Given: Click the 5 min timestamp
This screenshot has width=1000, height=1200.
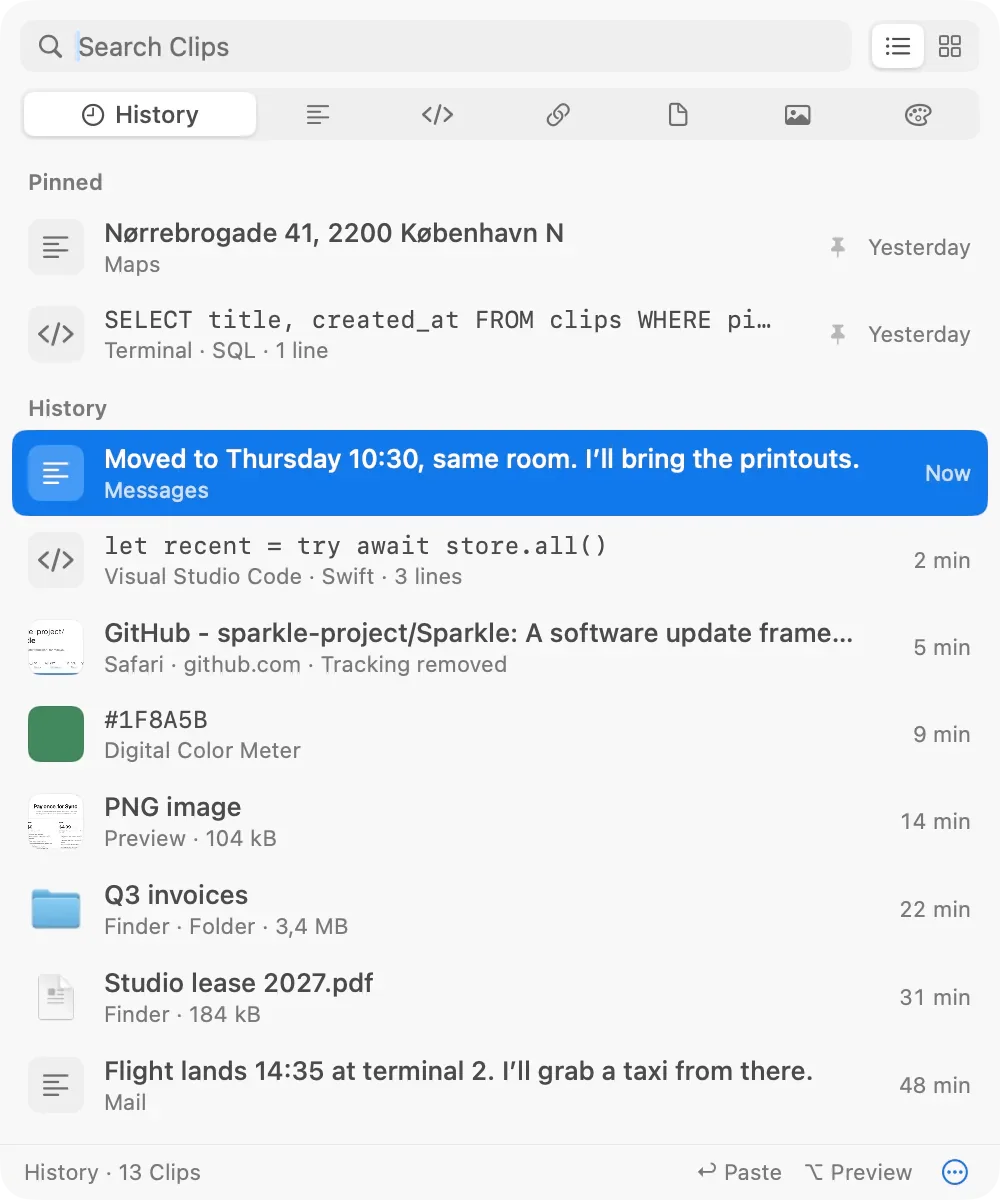Looking at the screenshot, I should tap(941, 647).
